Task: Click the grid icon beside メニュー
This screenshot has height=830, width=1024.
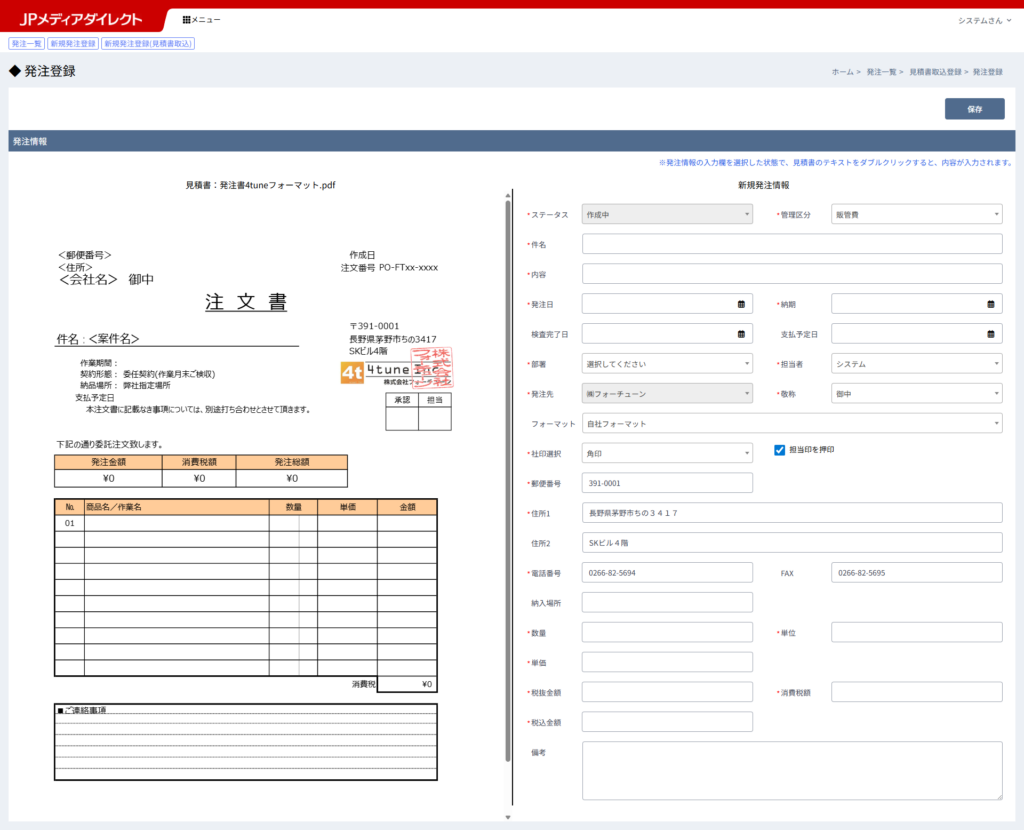Action: [x=186, y=20]
